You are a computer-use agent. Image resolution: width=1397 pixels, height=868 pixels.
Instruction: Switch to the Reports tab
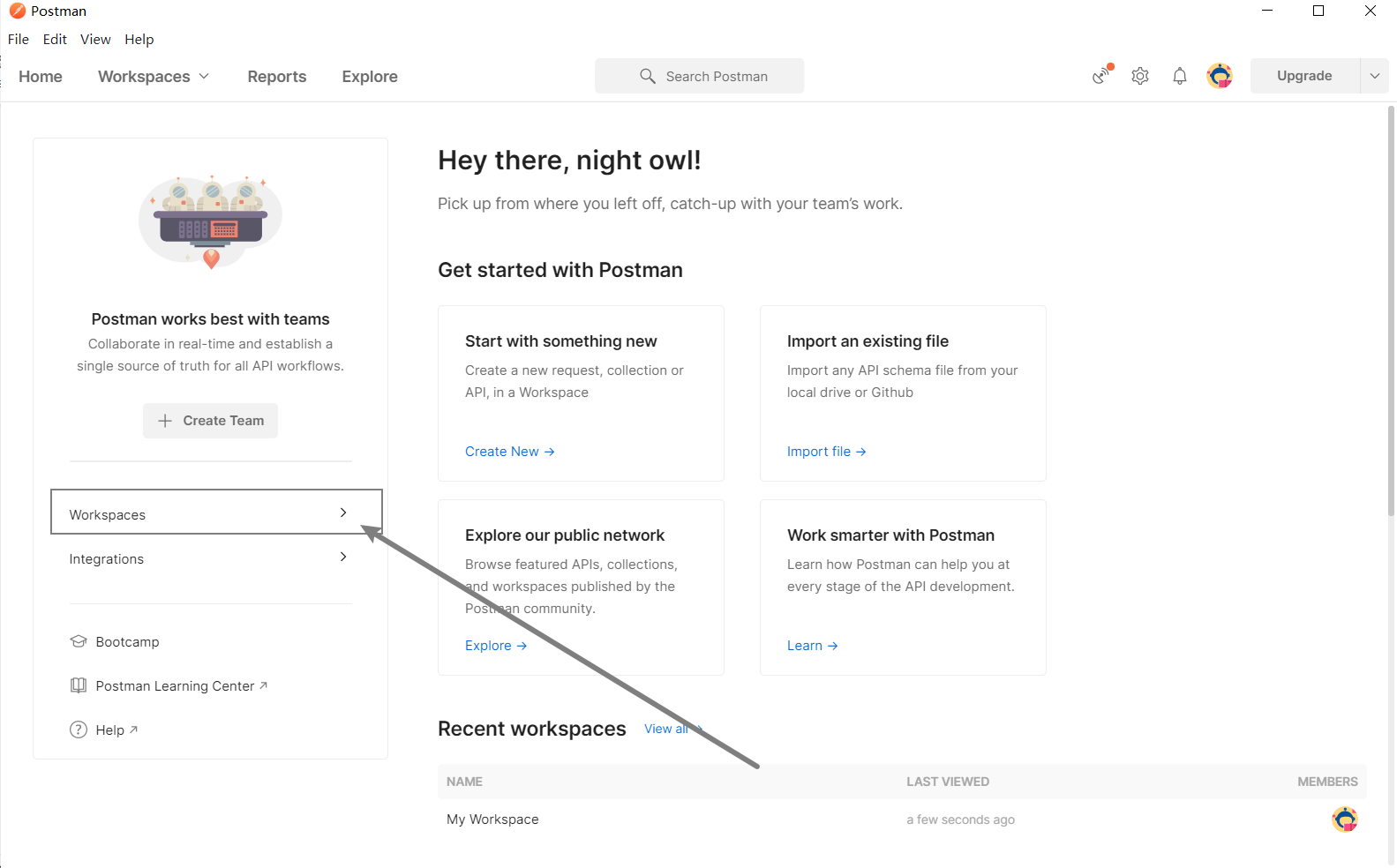point(277,77)
